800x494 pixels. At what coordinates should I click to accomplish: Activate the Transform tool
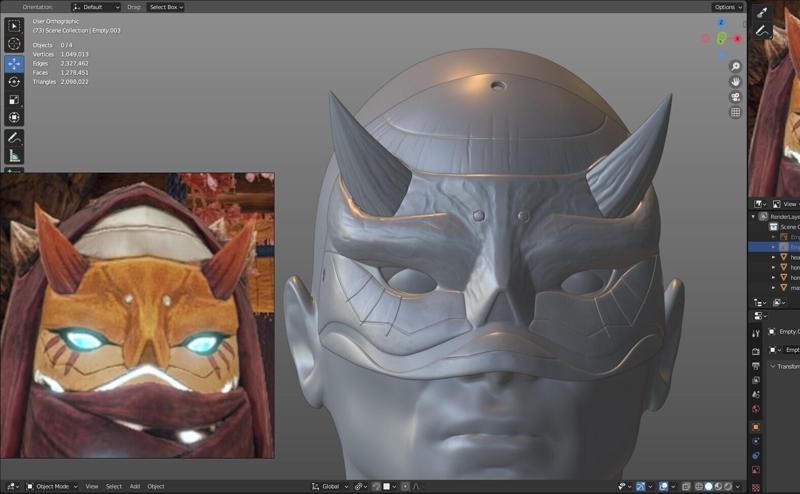pyautogui.click(x=14, y=117)
